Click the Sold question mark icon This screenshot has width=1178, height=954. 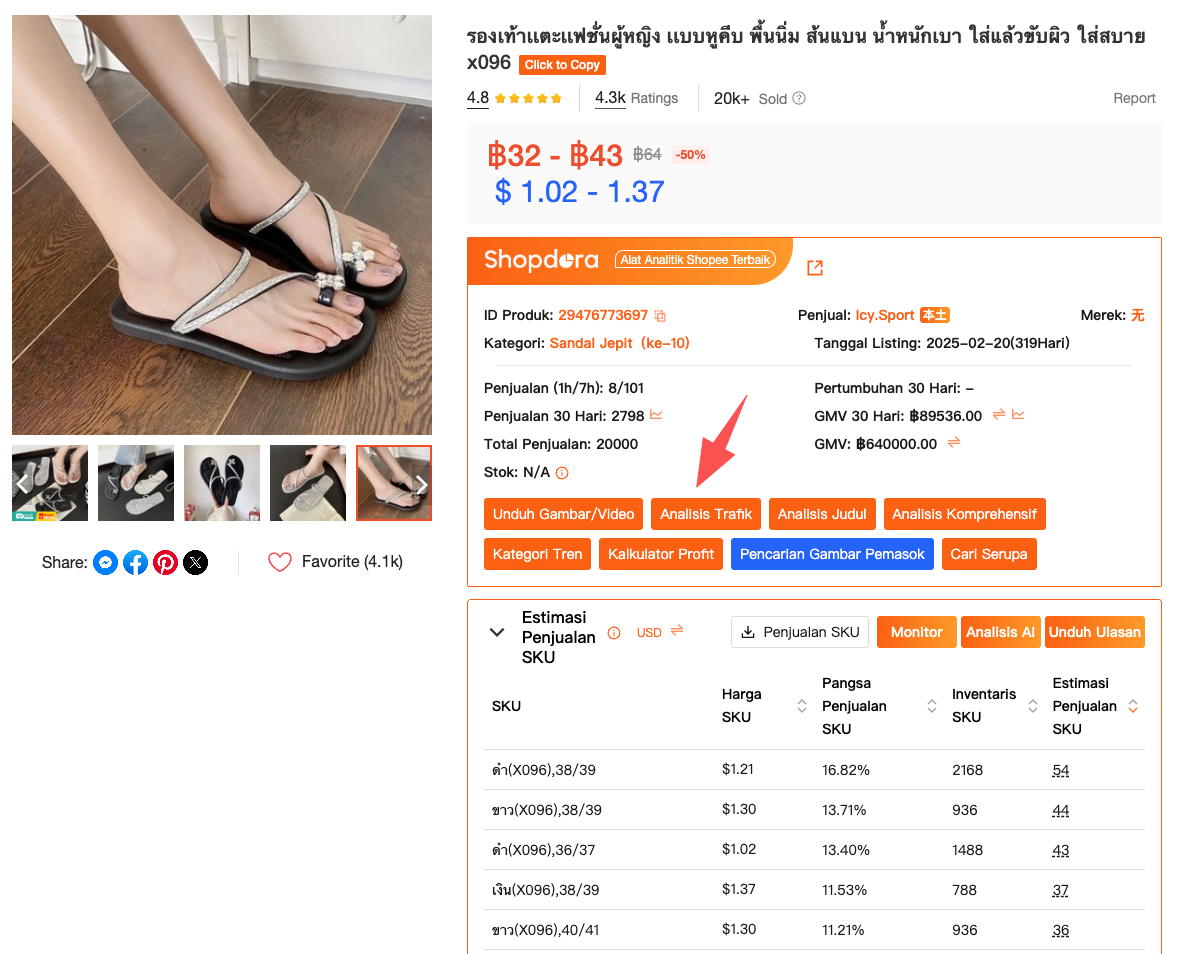(x=799, y=98)
